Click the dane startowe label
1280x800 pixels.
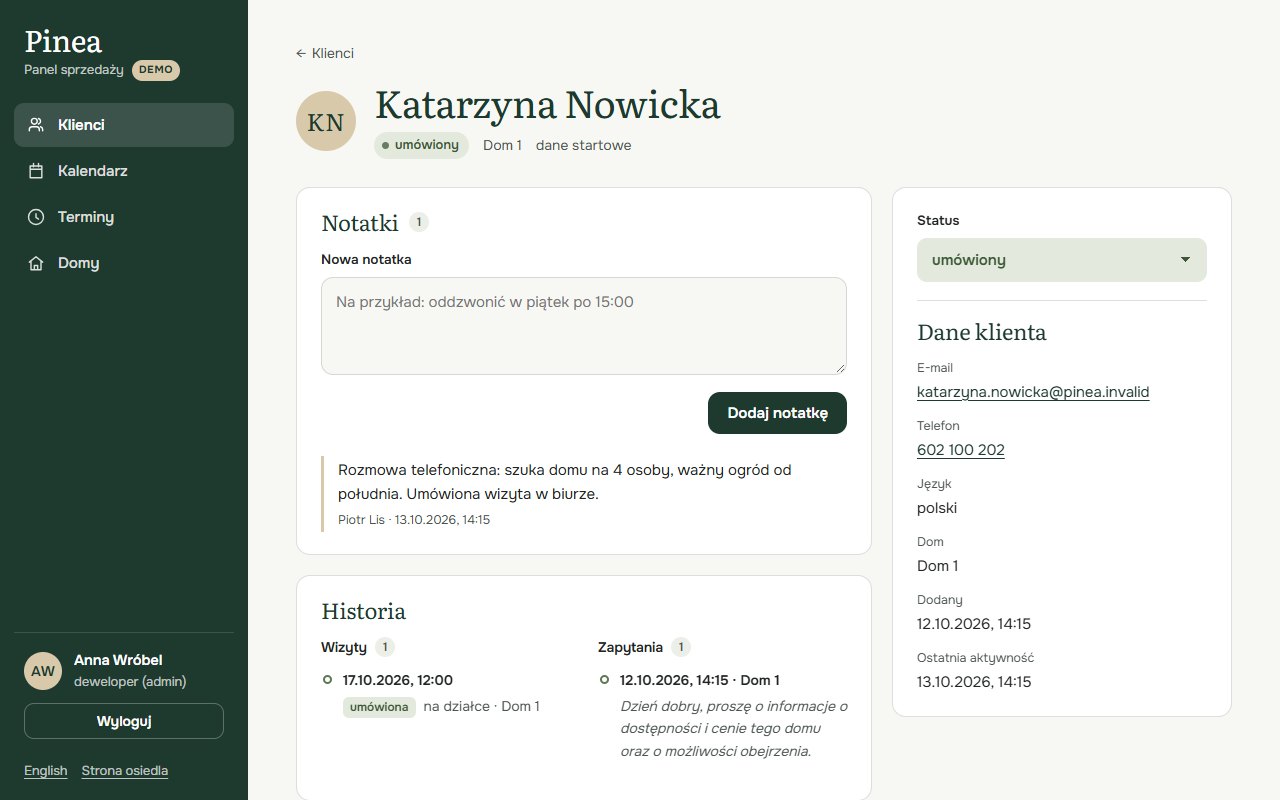coord(583,145)
